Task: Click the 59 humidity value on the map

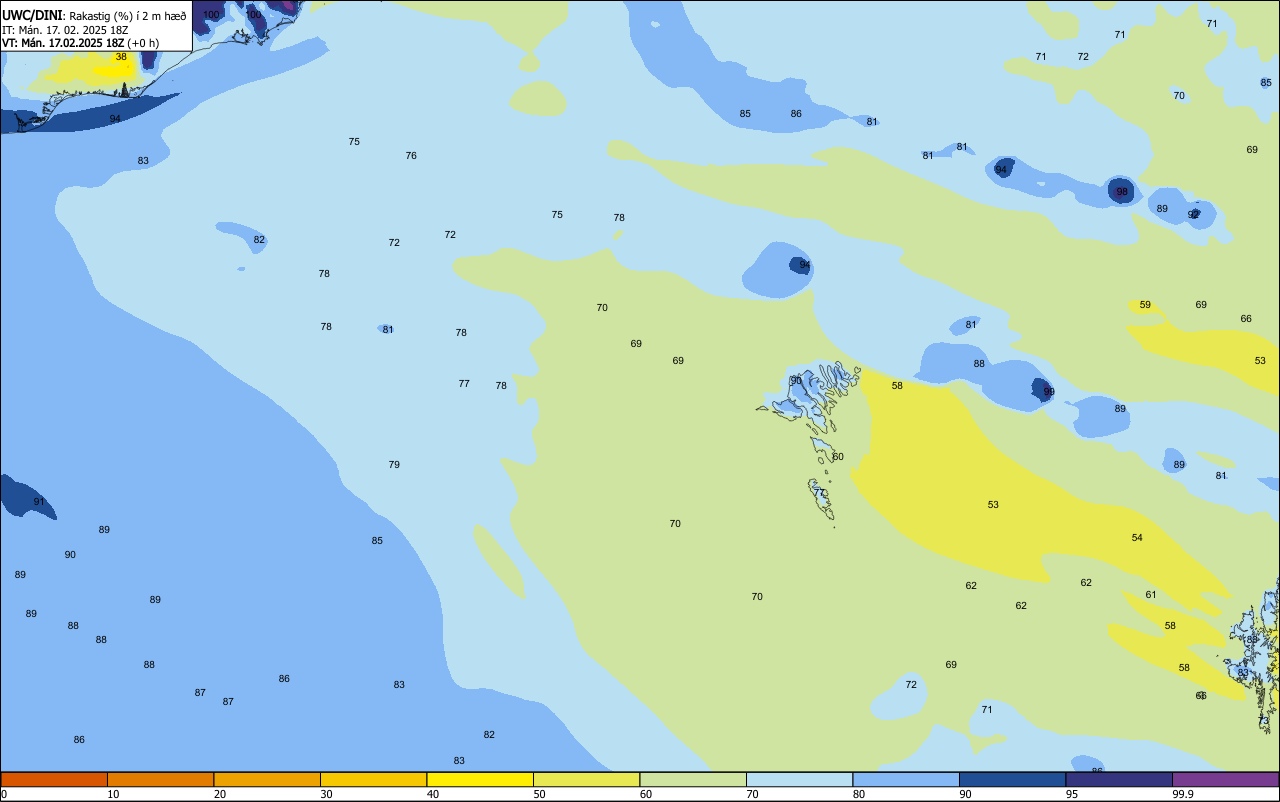Action: [1145, 305]
